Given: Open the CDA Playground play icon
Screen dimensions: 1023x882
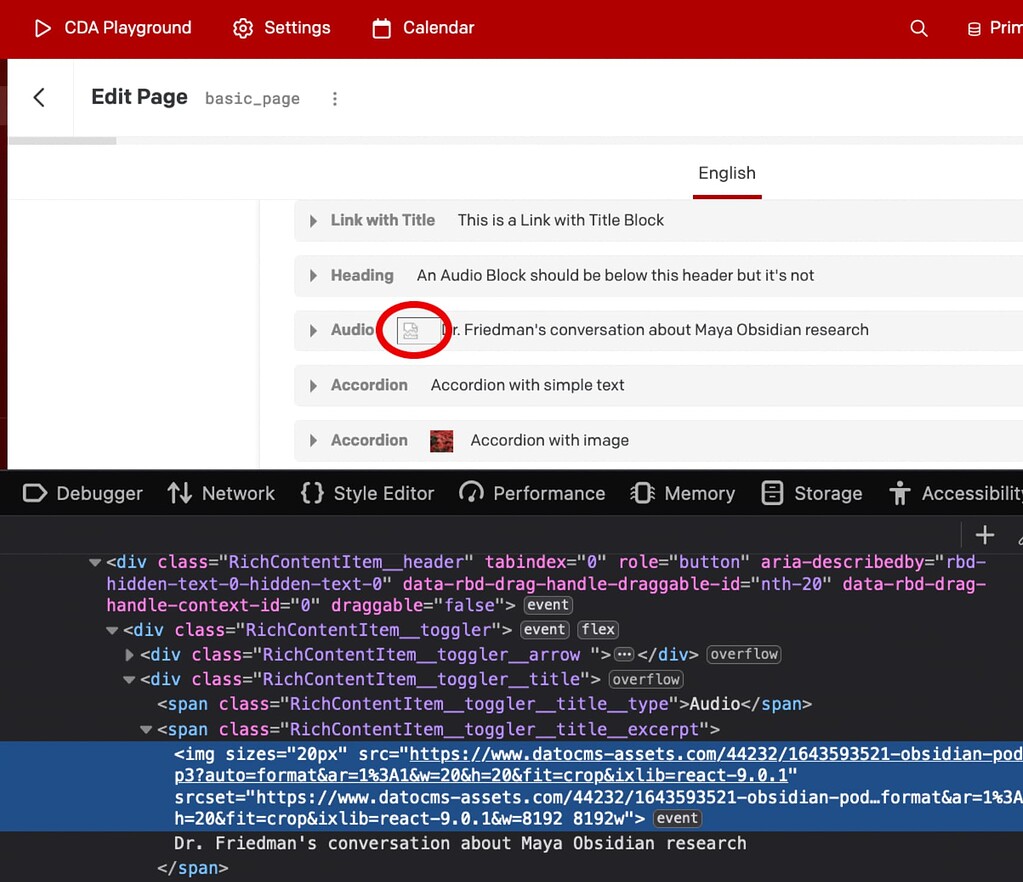Looking at the screenshot, I should click(x=42, y=28).
